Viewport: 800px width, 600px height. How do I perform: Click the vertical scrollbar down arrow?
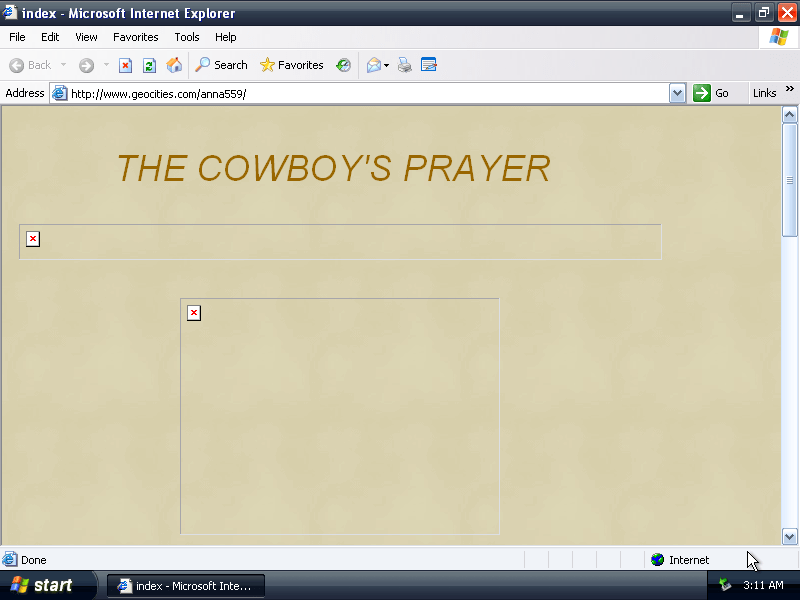click(789, 537)
